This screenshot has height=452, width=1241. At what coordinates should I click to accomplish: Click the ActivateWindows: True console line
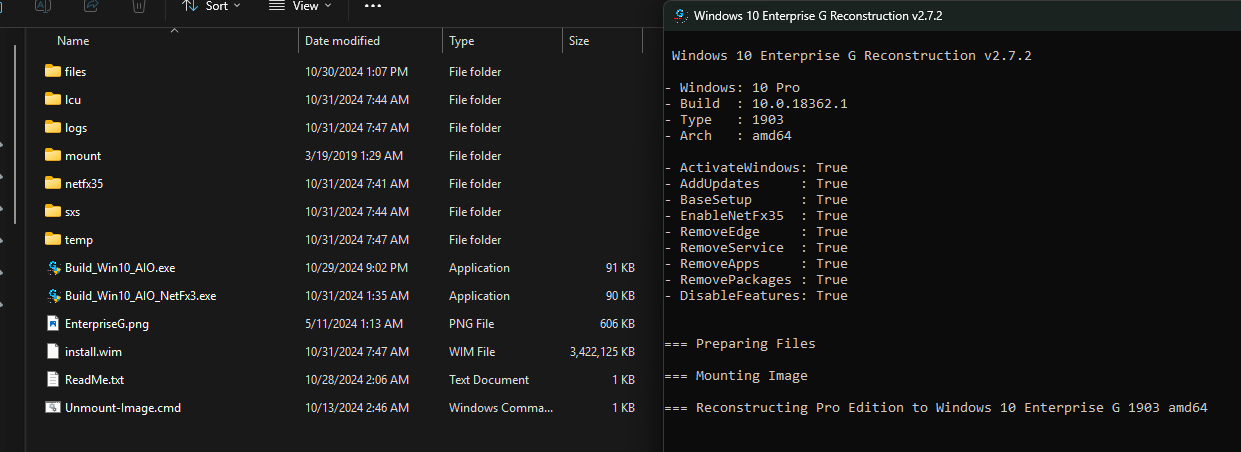click(x=756, y=168)
